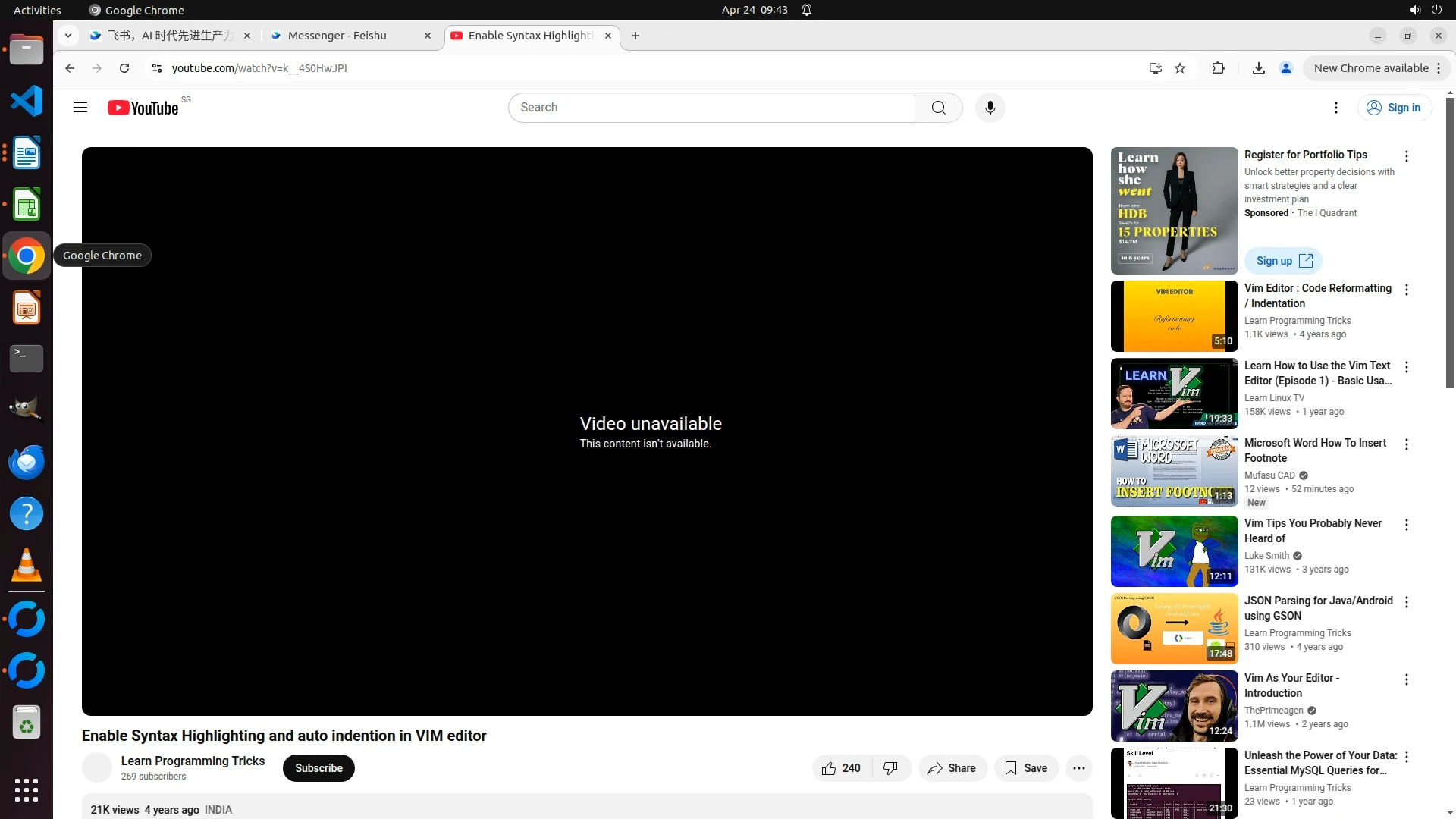
Task: Open options for the Vim Tips video
Action: [x=1406, y=525]
